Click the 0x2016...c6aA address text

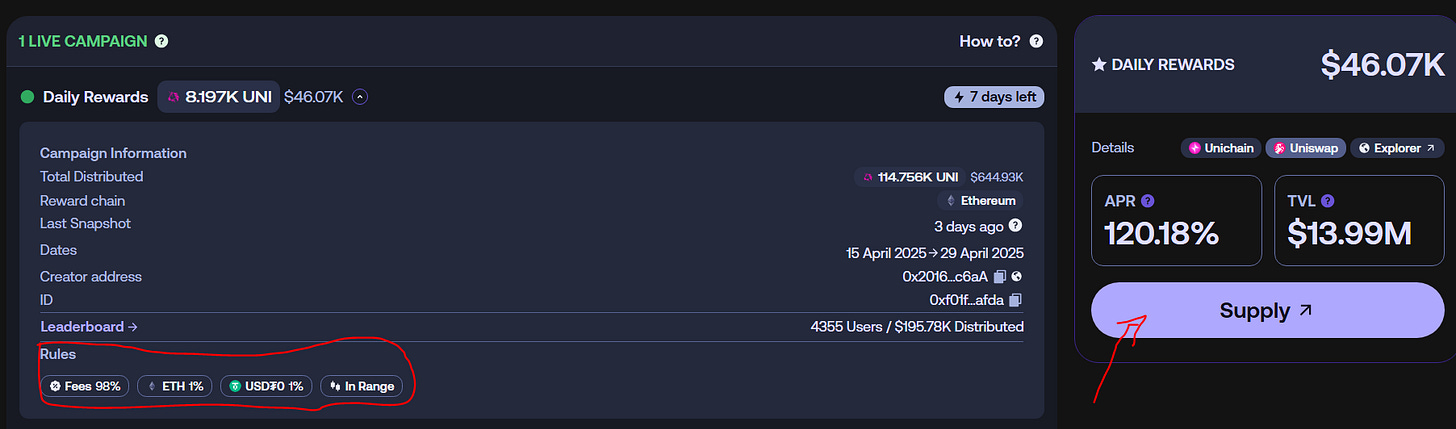point(945,276)
